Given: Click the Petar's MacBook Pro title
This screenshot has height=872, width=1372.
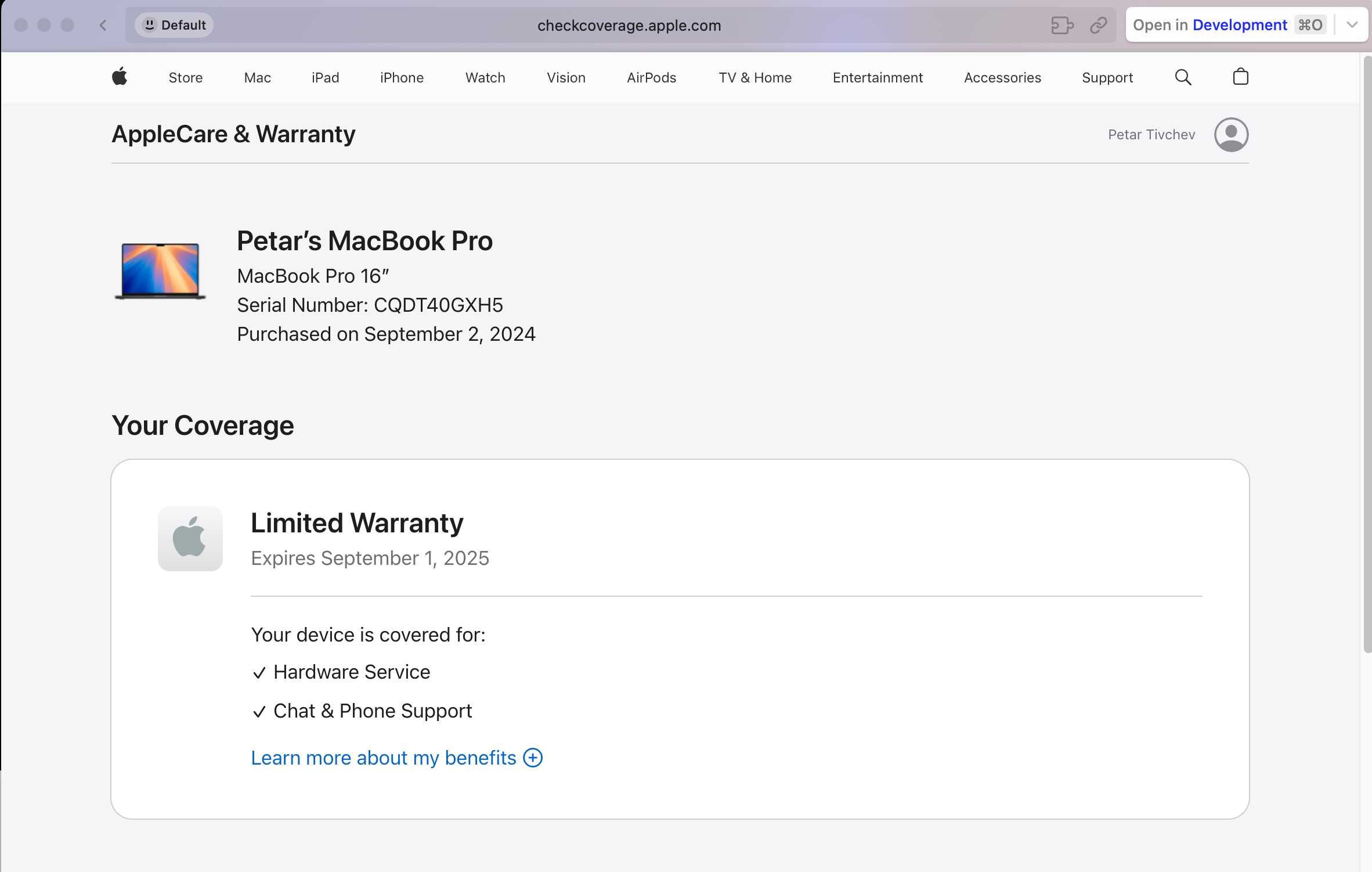Looking at the screenshot, I should (364, 240).
